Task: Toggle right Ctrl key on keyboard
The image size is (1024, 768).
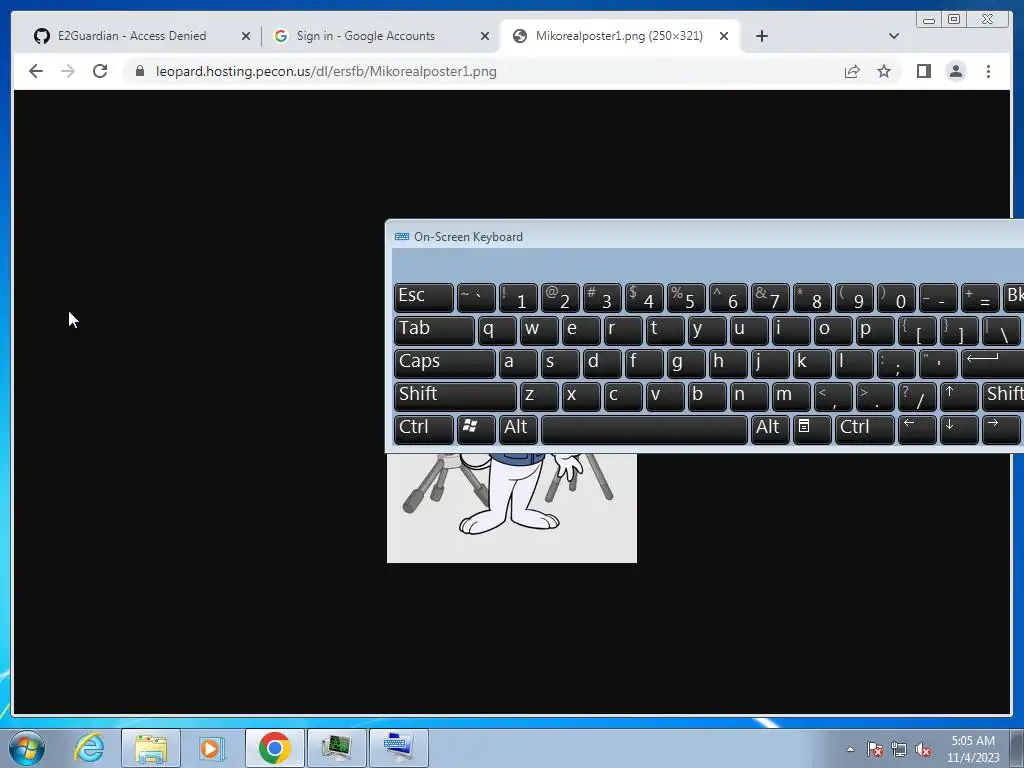Action: [865, 430]
